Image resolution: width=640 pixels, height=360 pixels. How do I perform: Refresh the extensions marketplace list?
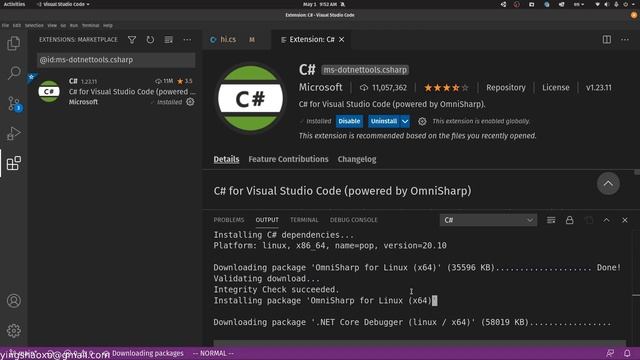[x=150, y=40]
